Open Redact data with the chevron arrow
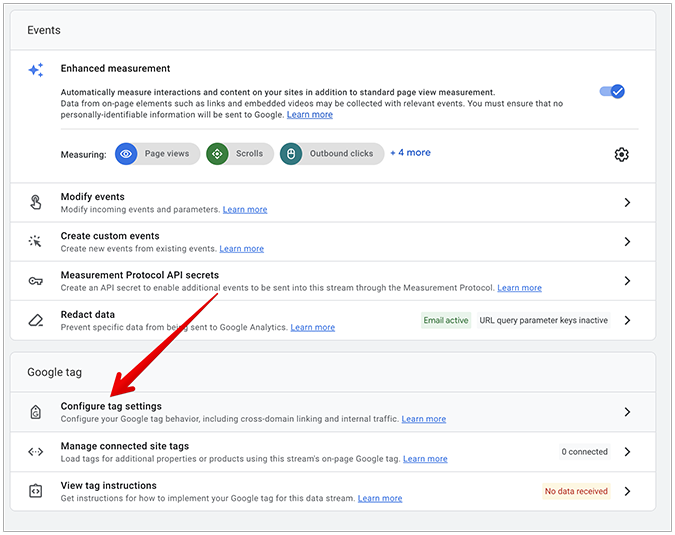 627,320
